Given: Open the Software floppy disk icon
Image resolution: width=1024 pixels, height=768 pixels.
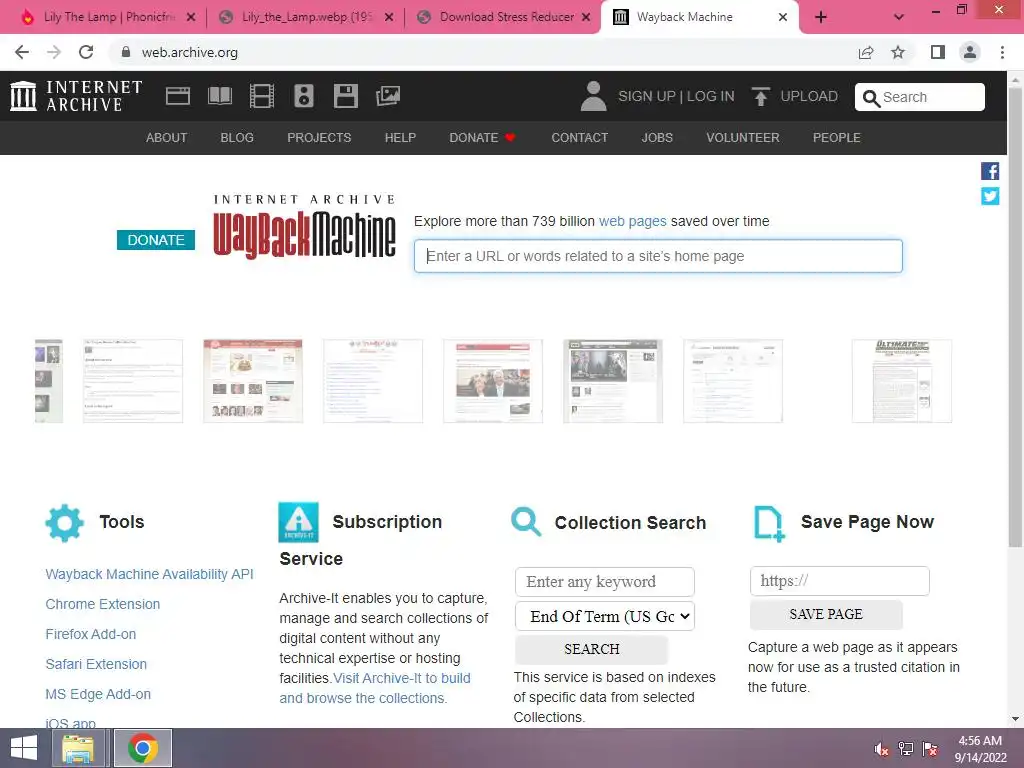Looking at the screenshot, I should pyautogui.click(x=345, y=96).
